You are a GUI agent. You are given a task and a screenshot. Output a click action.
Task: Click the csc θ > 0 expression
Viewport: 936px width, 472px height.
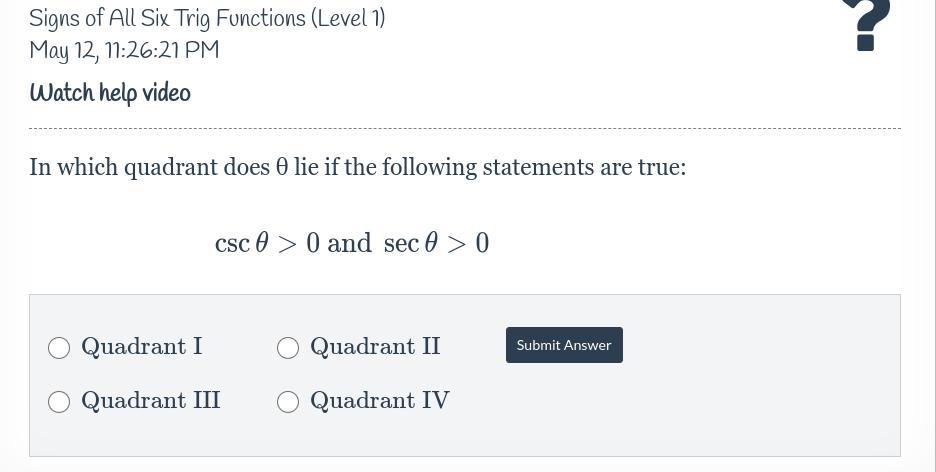click(x=267, y=243)
